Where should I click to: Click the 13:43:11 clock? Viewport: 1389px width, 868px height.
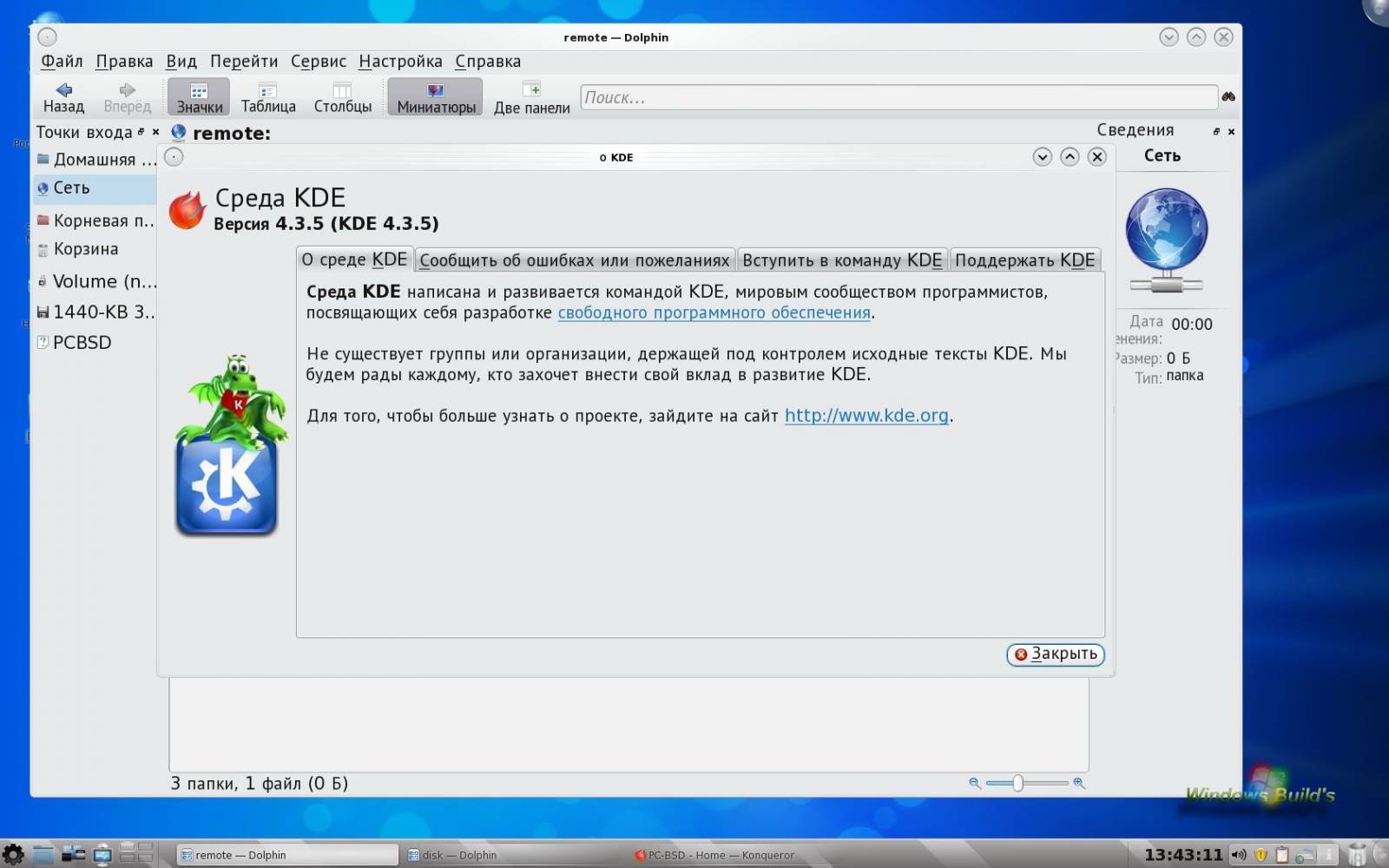1182,855
